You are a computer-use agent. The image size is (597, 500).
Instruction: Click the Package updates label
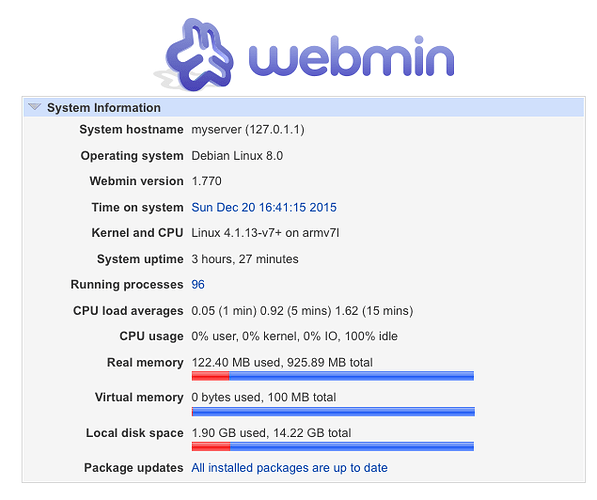pos(134,468)
